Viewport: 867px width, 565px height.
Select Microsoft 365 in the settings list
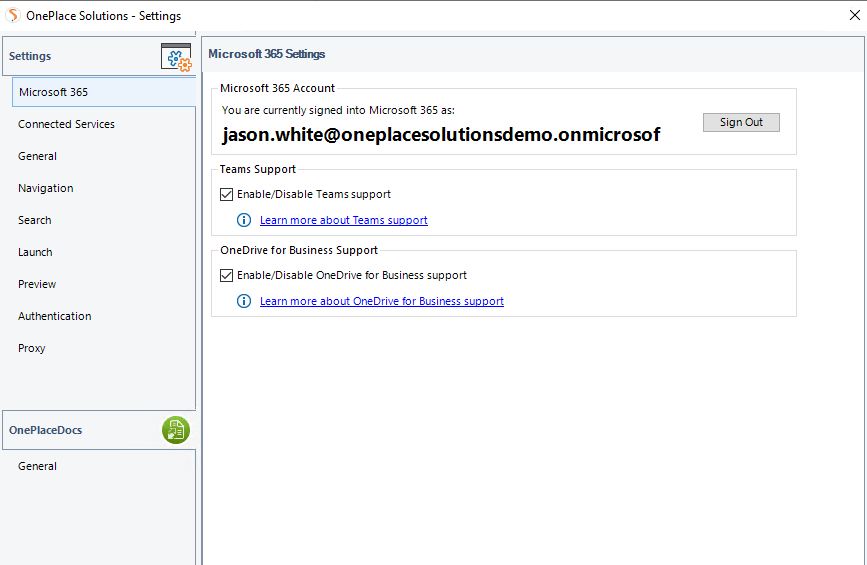coord(104,92)
